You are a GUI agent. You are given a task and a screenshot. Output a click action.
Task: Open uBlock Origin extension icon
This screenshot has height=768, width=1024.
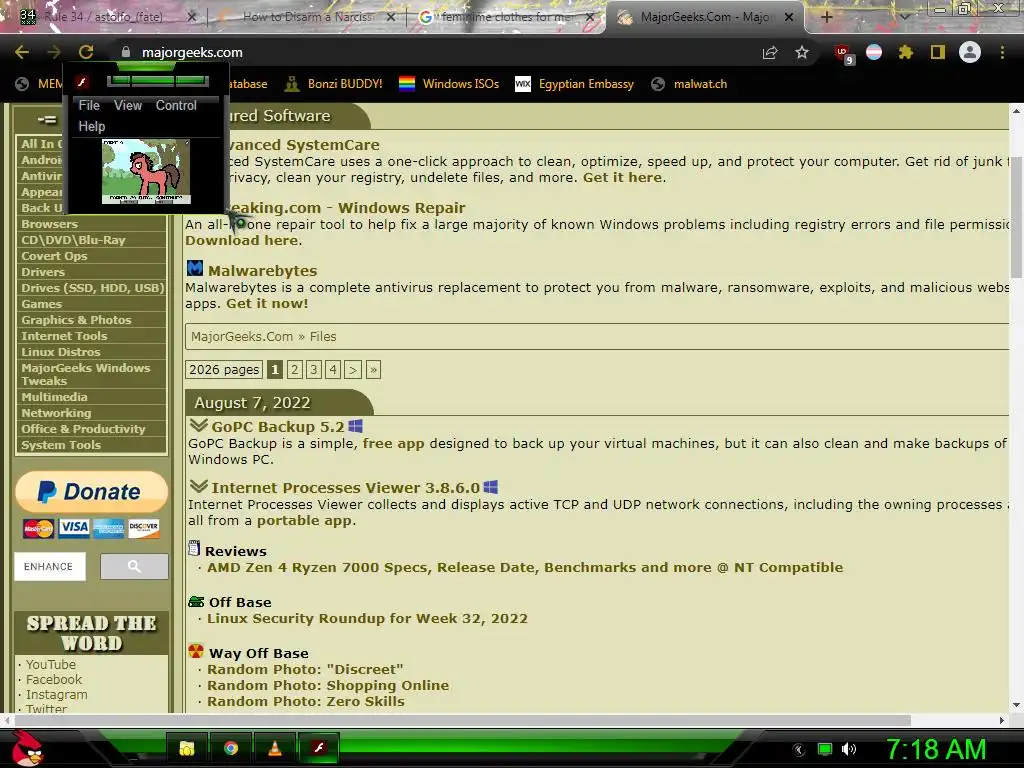[x=843, y=54]
